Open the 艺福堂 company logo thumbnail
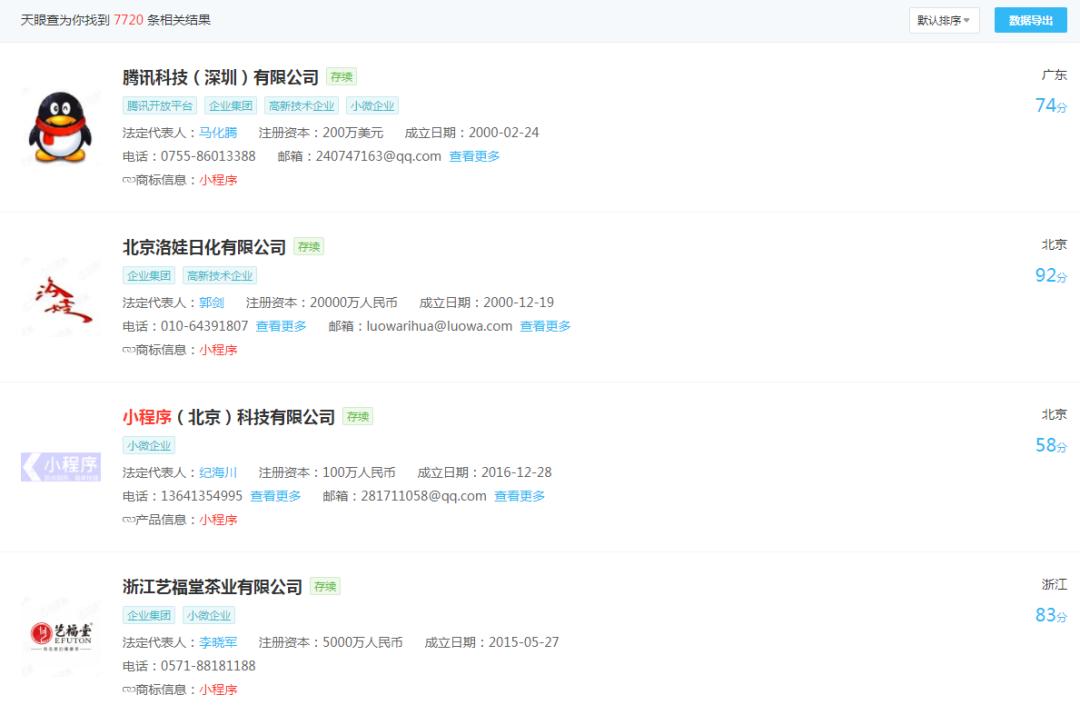Viewport: 1080px width, 705px height. click(61, 635)
